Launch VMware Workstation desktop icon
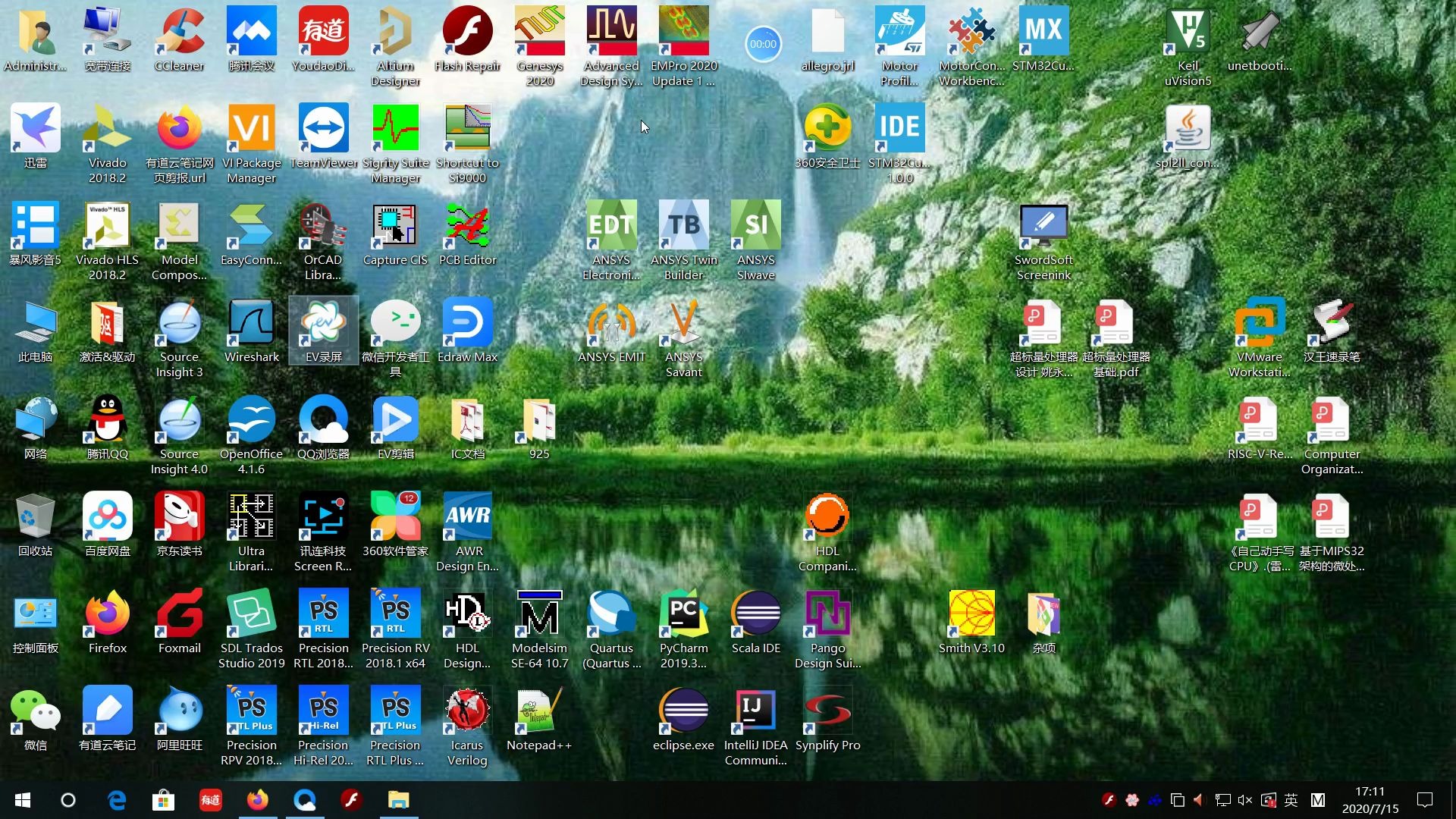Image resolution: width=1456 pixels, height=819 pixels. tap(1260, 338)
